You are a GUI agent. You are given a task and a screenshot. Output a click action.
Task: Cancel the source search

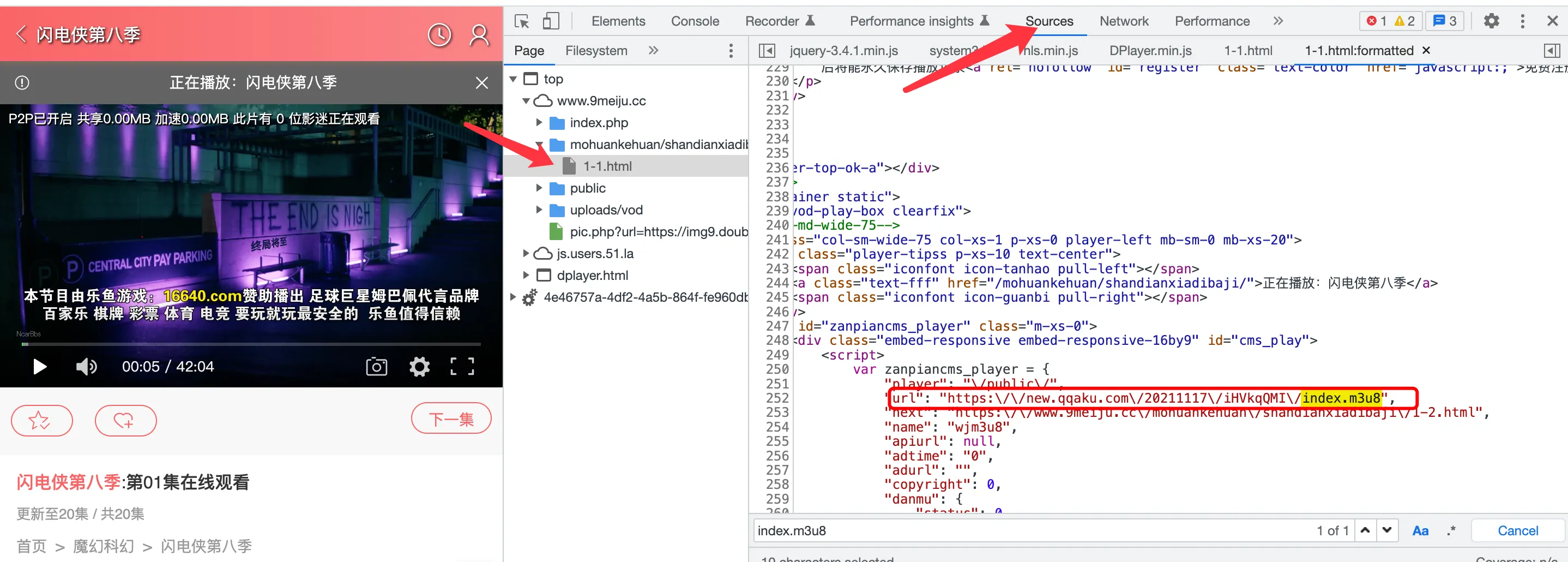pos(1517,530)
